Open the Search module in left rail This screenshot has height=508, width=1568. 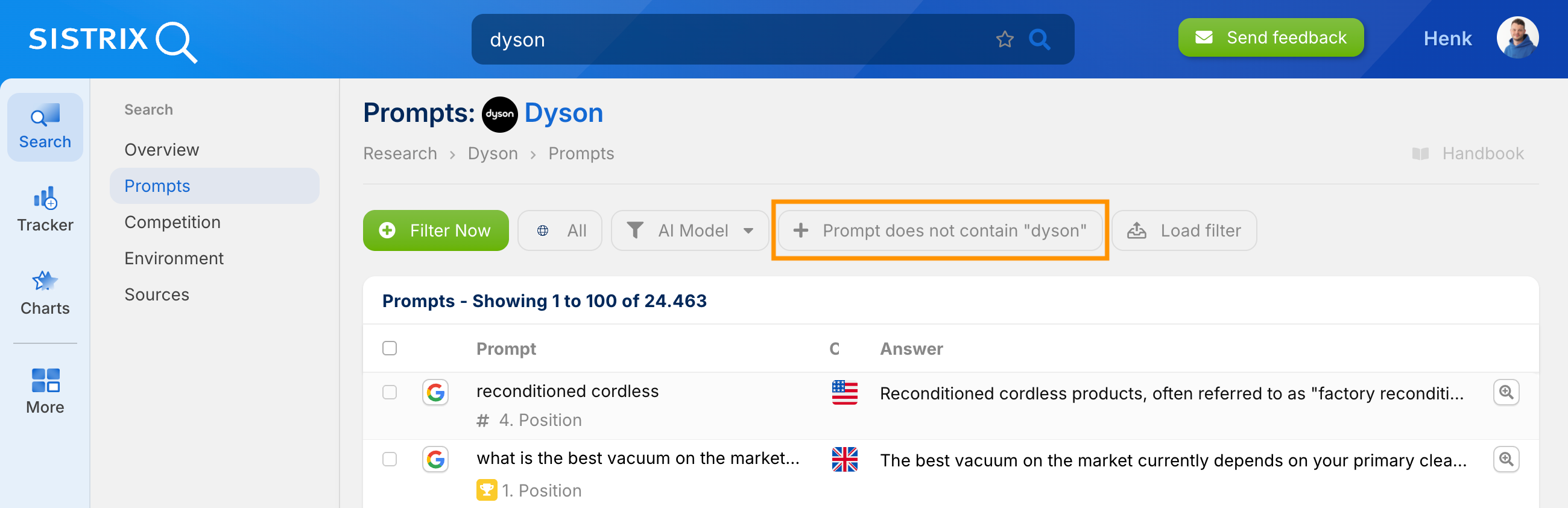(45, 127)
